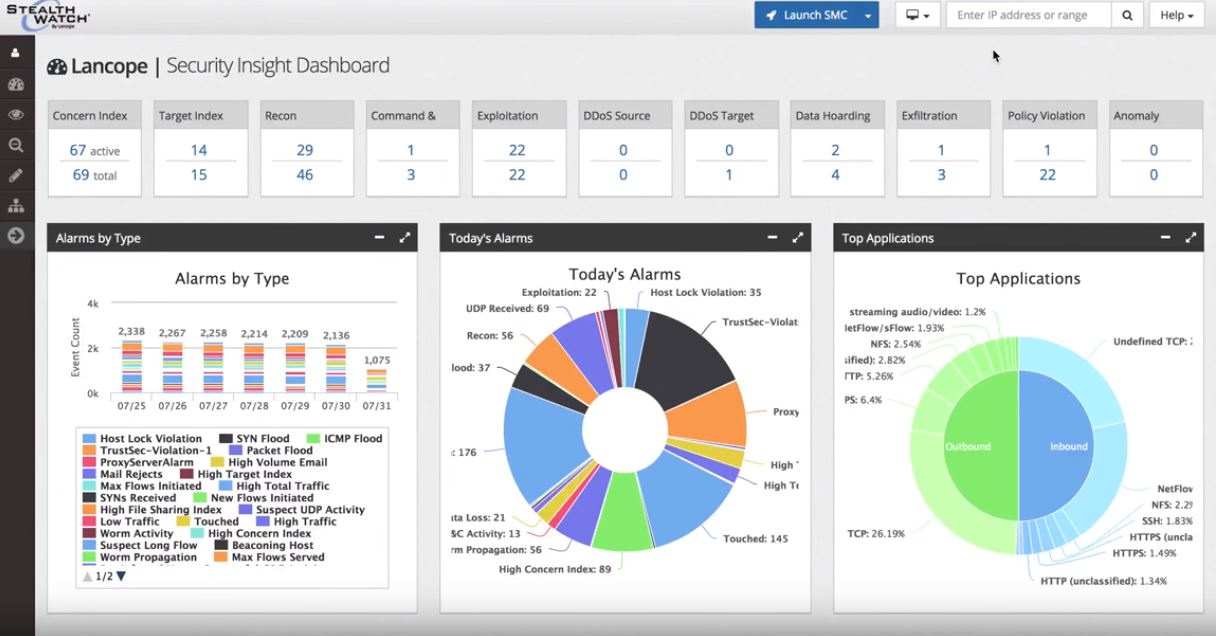Click the search icon beside the IP field
This screenshot has width=1216, height=636.
tap(1126, 15)
